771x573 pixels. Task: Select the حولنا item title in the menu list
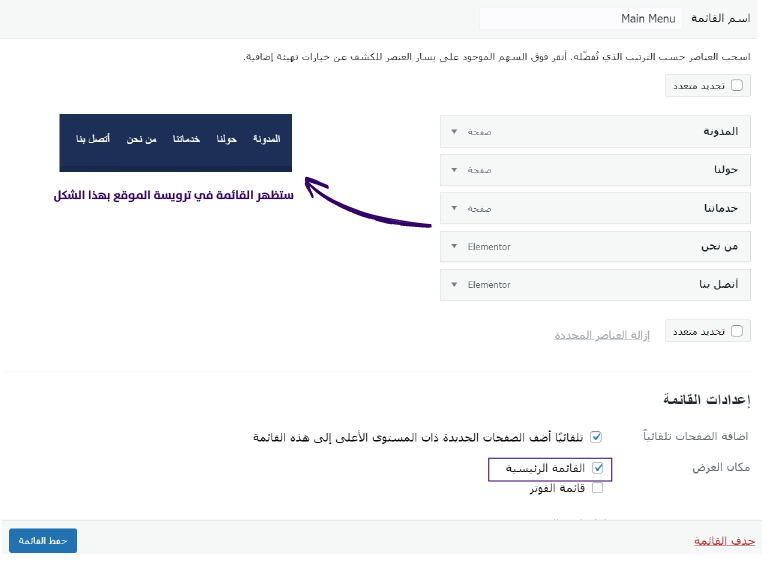pos(725,170)
